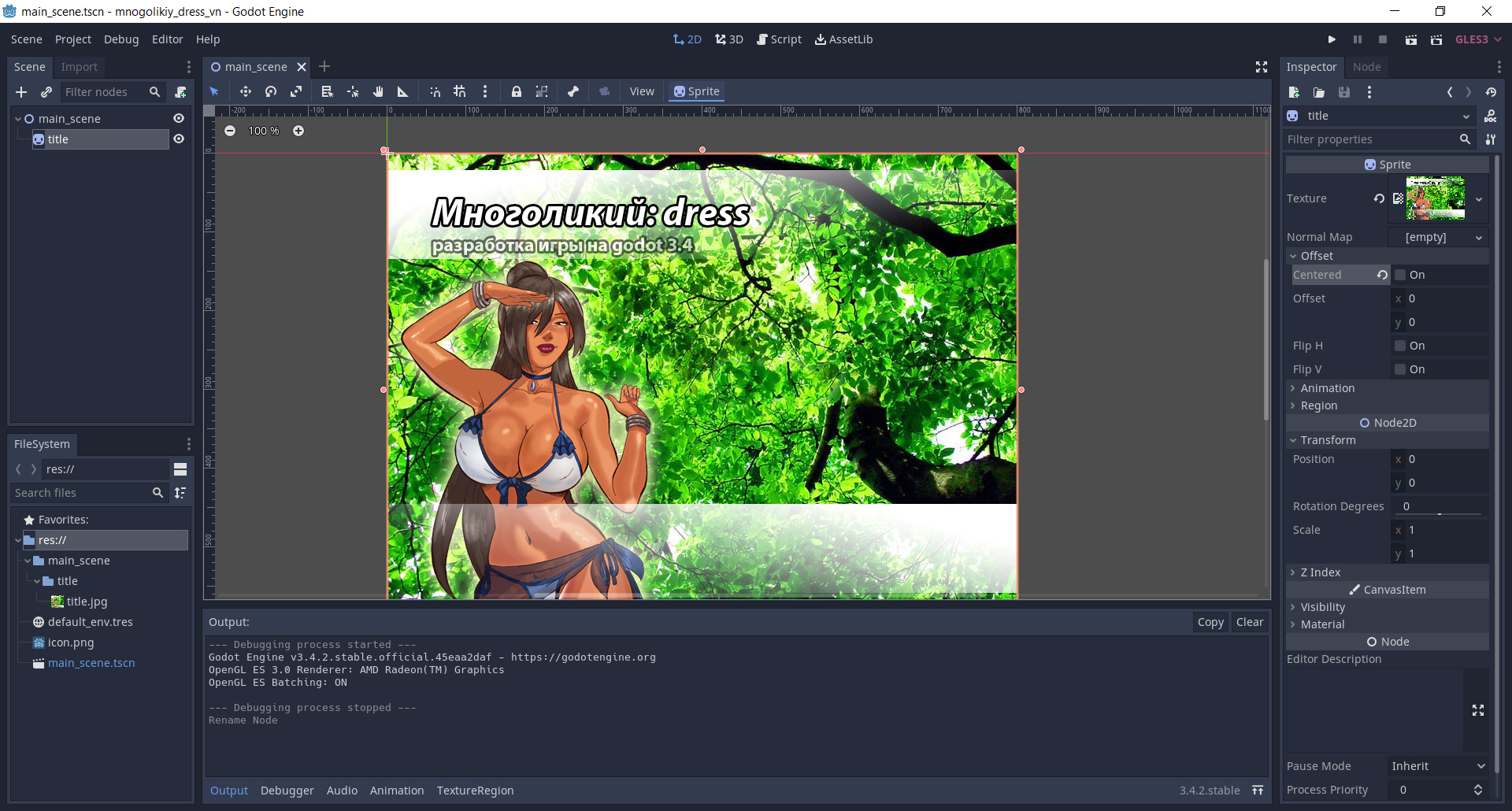Enable the Flip V checkbox
This screenshot has width=1512, height=811.
(1400, 369)
